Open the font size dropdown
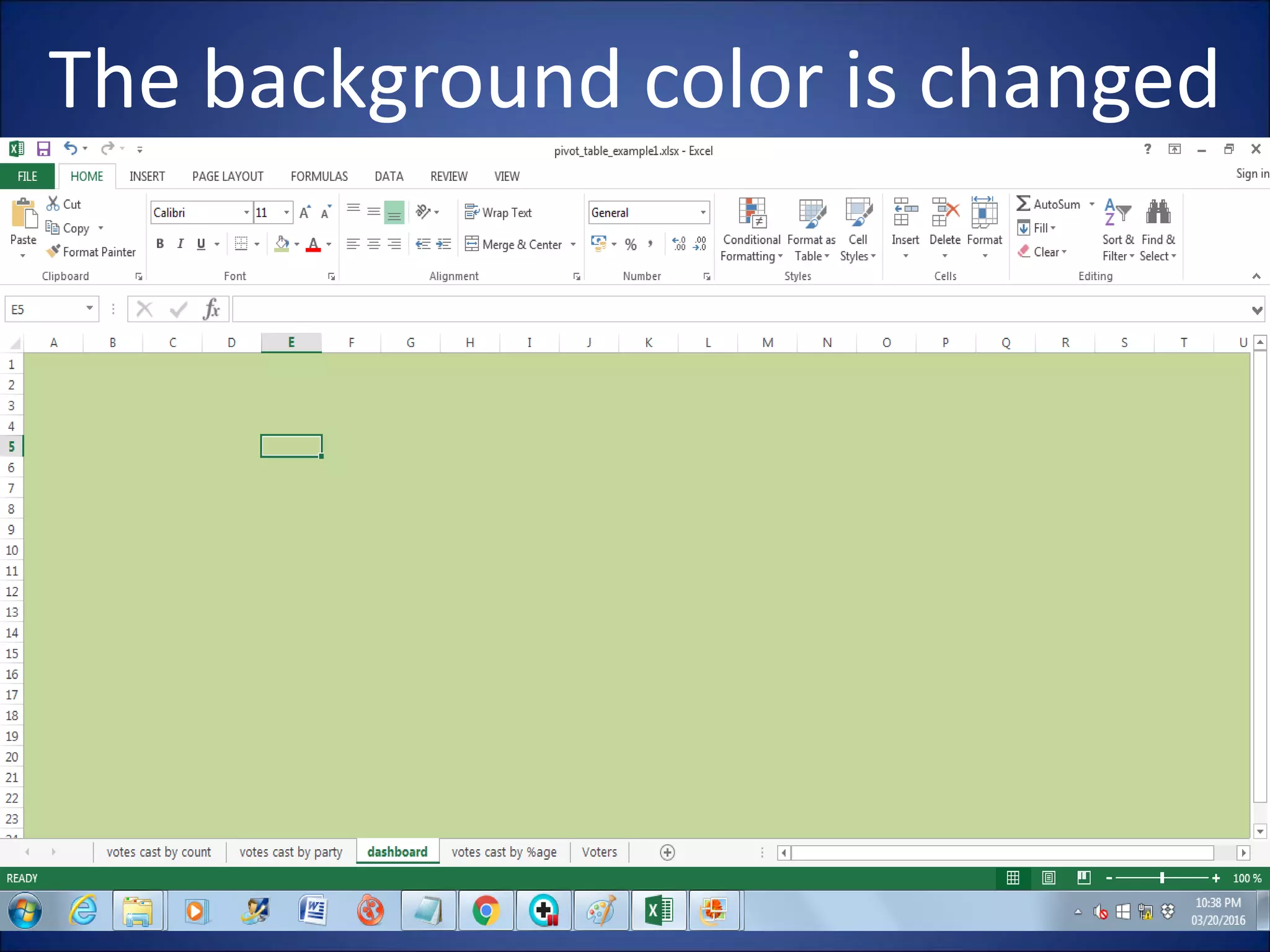This screenshot has height=952, width=1270. pos(286,213)
